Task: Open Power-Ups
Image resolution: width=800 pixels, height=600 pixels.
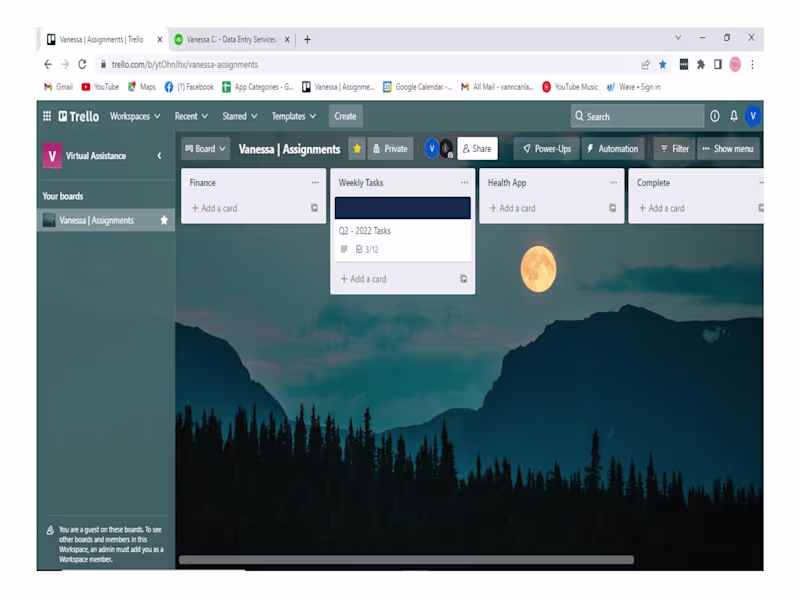Action: point(546,148)
